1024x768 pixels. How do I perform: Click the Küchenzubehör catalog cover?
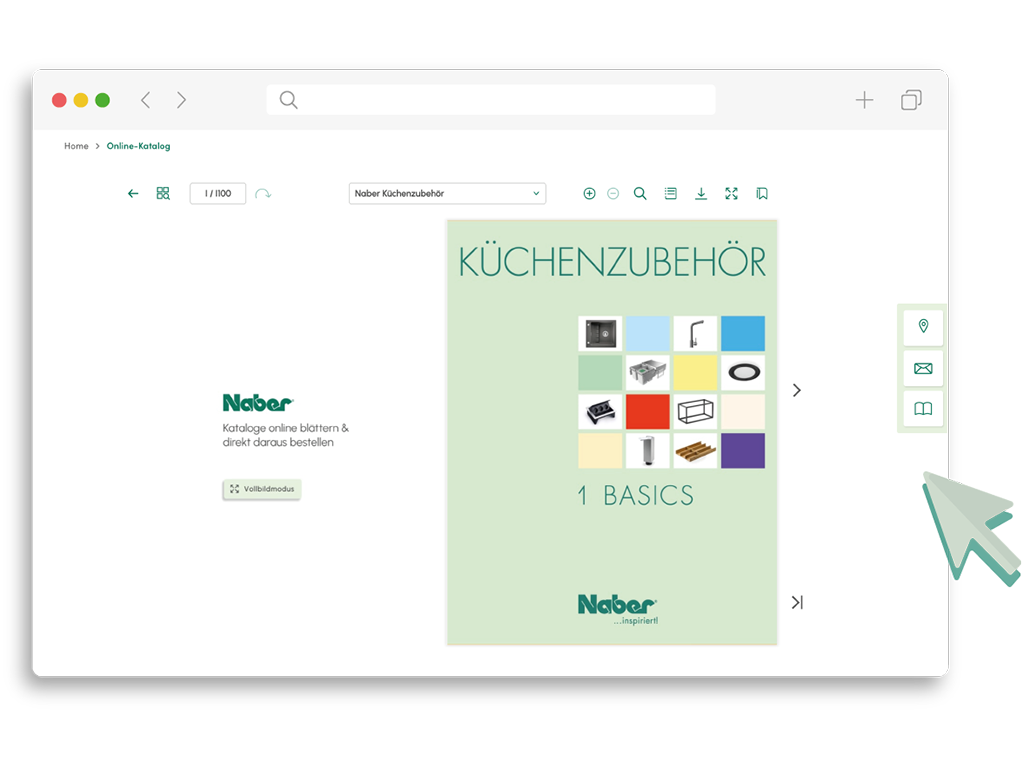(x=612, y=432)
